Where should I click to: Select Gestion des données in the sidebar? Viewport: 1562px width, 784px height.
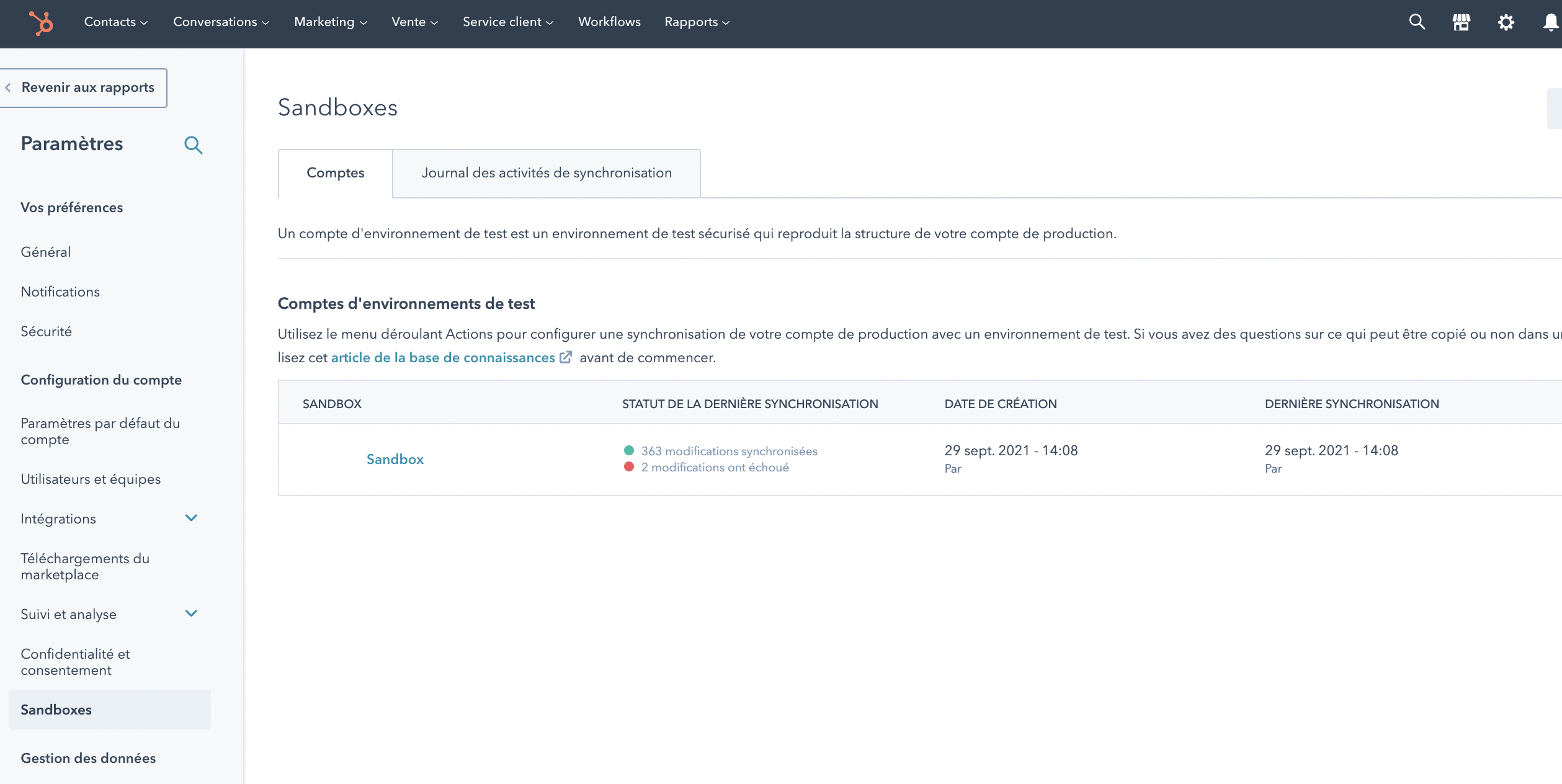click(87, 757)
